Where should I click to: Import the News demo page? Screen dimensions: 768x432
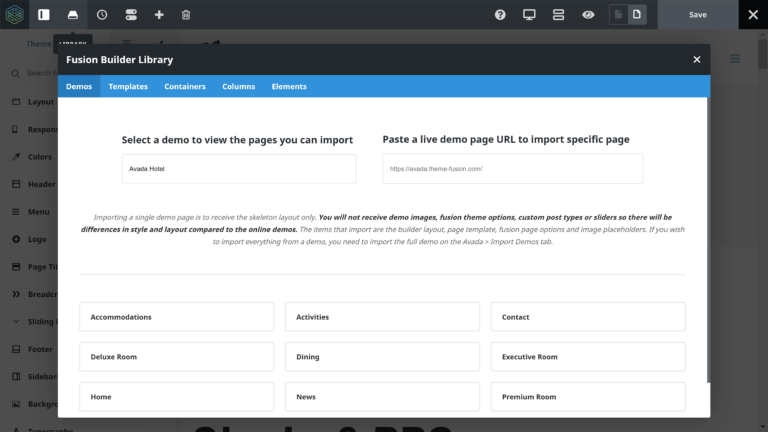(382, 397)
